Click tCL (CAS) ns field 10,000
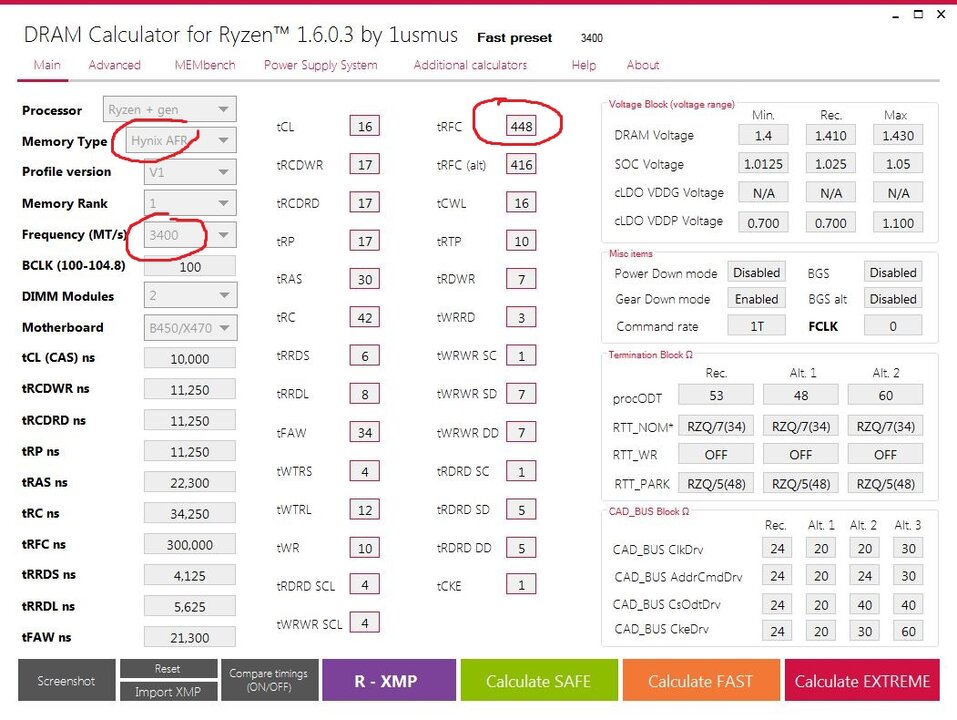This screenshot has width=957, height=720. [x=190, y=358]
